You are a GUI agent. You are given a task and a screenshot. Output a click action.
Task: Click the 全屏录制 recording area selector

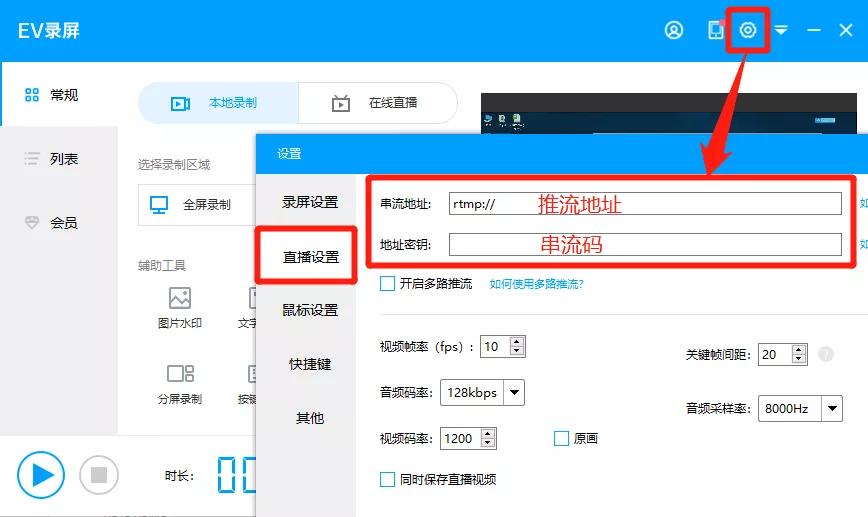tap(197, 205)
